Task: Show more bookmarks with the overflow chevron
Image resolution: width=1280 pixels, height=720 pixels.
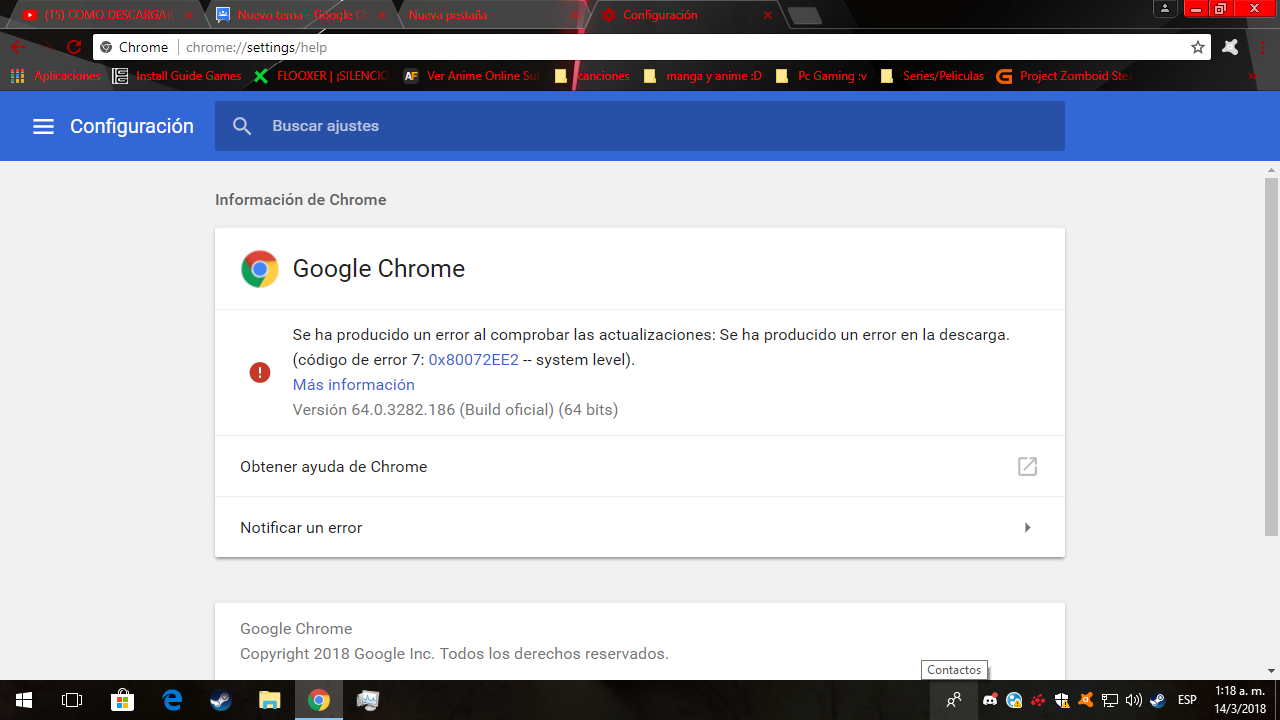Action: pyautogui.click(x=1253, y=76)
